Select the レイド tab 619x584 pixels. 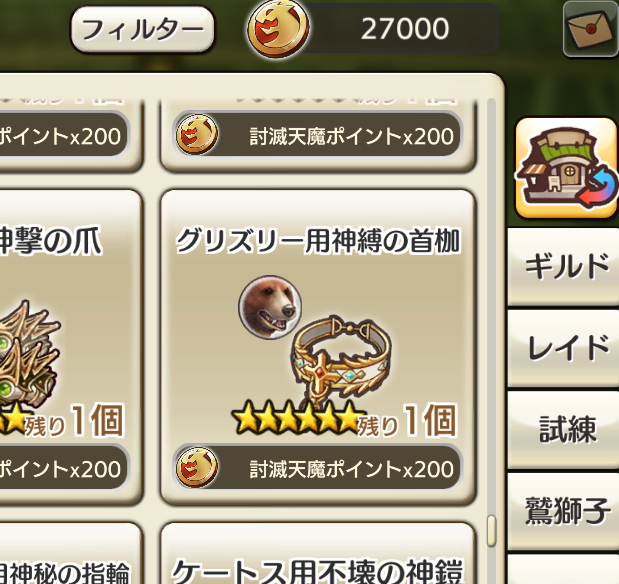tap(567, 348)
